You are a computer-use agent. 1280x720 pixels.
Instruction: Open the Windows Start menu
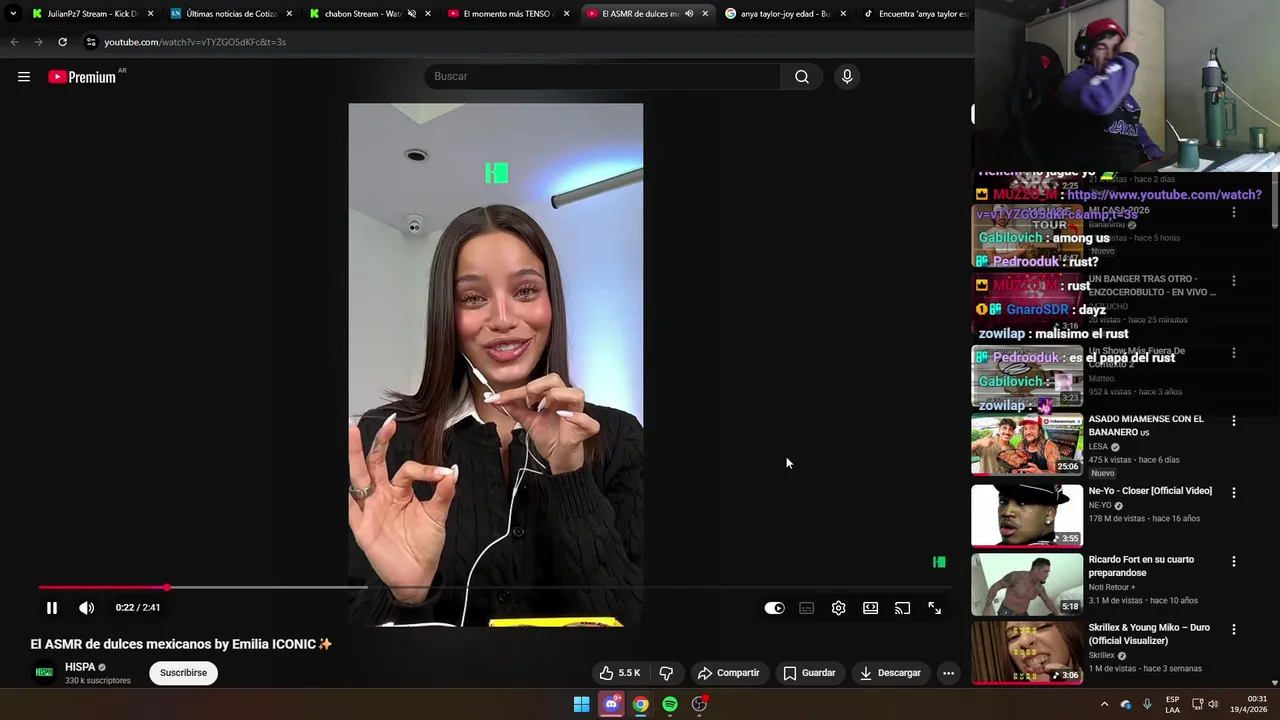(x=581, y=704)
